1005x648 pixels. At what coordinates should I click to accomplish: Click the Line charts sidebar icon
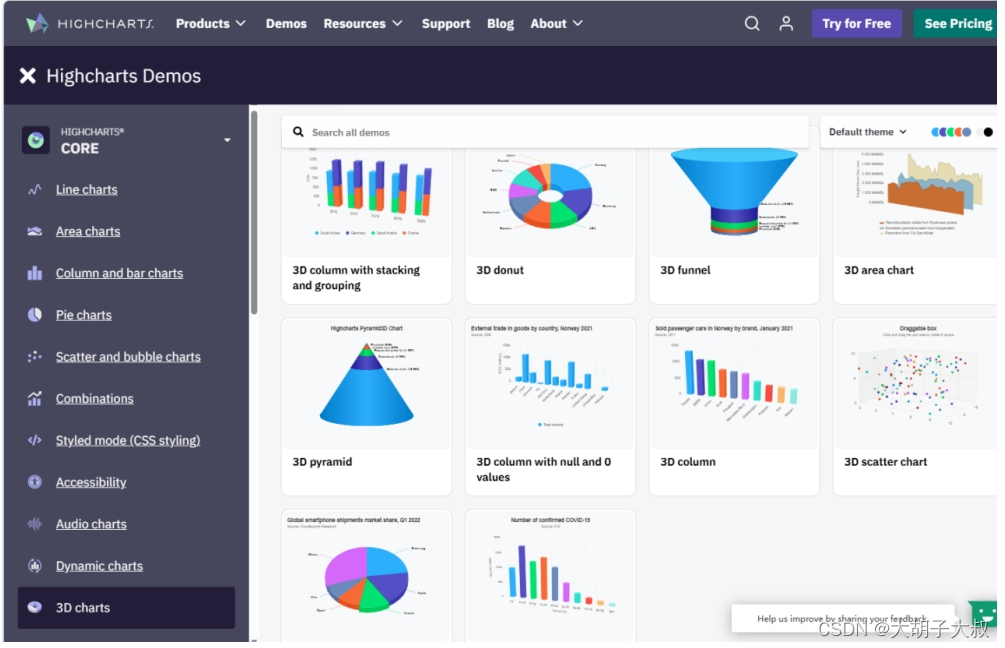[35, 190]
